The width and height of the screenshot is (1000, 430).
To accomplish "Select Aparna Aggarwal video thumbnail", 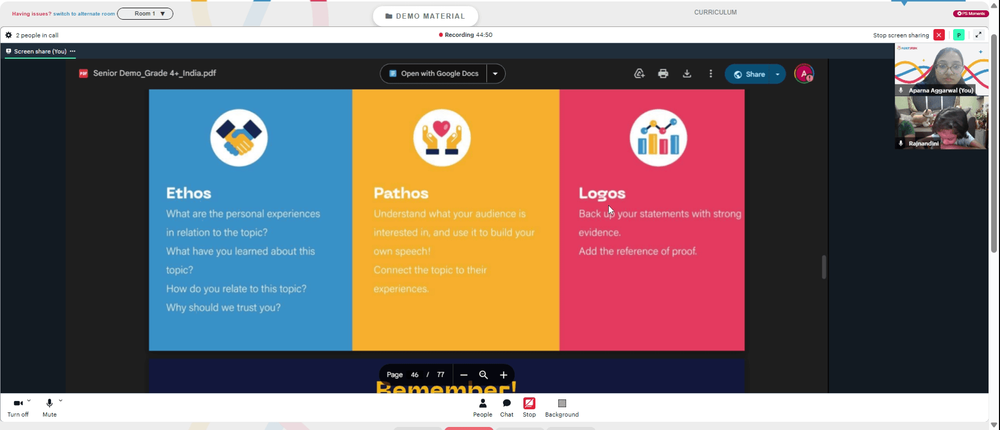I will 941,69.
